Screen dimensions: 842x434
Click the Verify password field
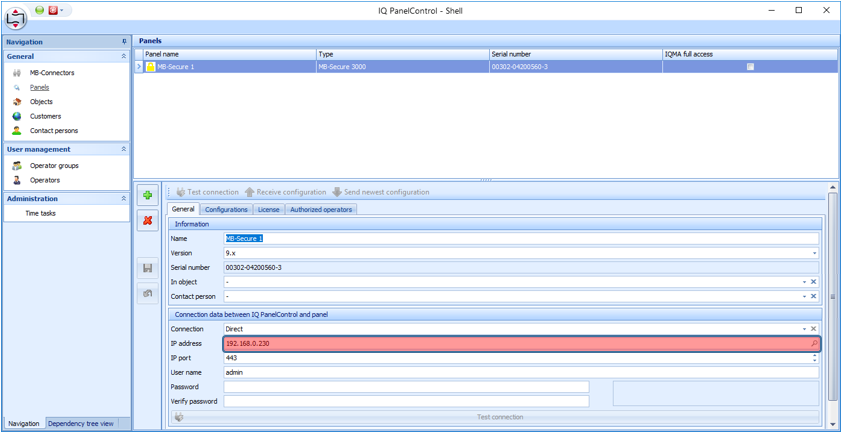click(x=407, y=401)
